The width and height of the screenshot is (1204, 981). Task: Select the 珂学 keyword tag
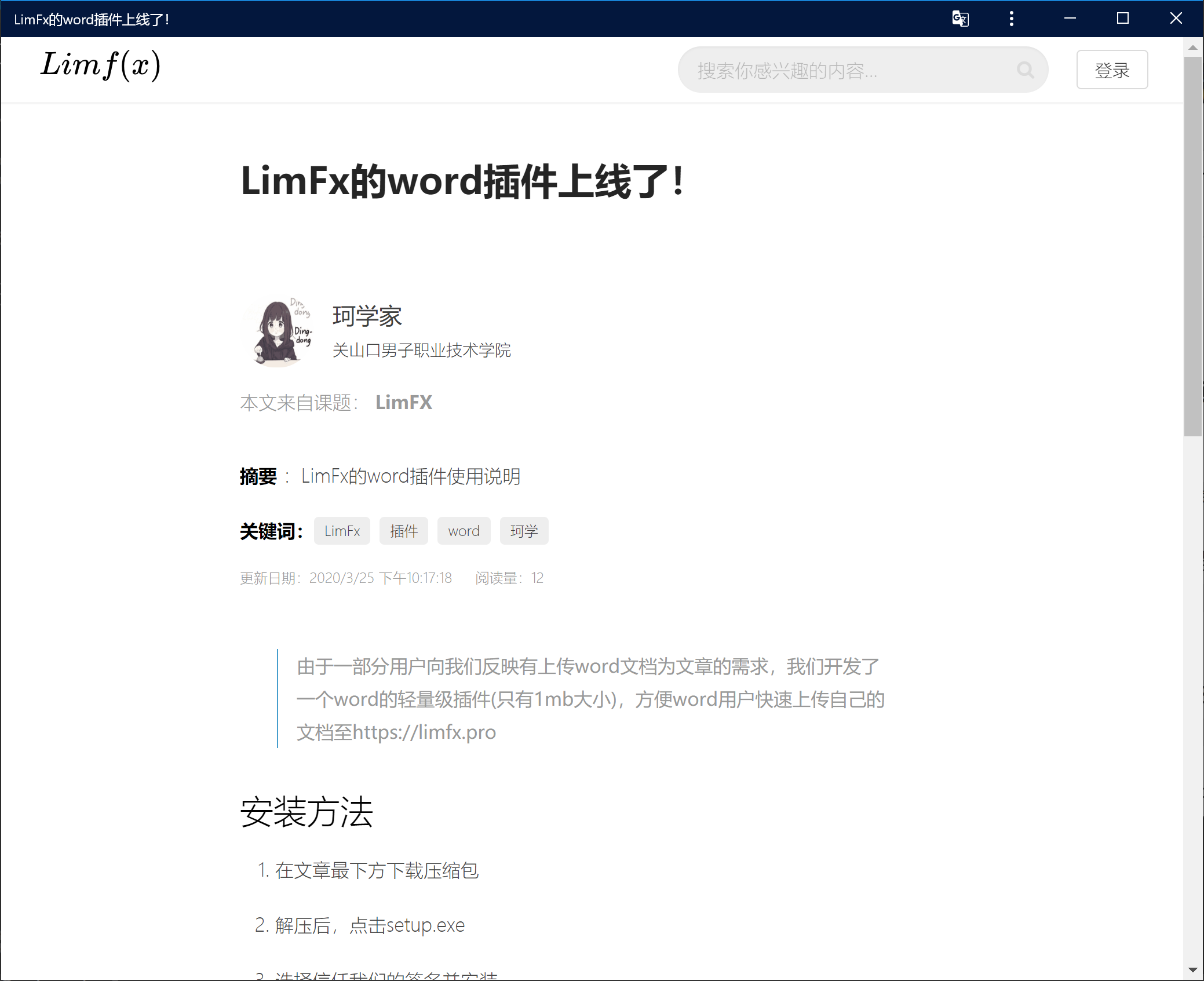tap(524, 531)
